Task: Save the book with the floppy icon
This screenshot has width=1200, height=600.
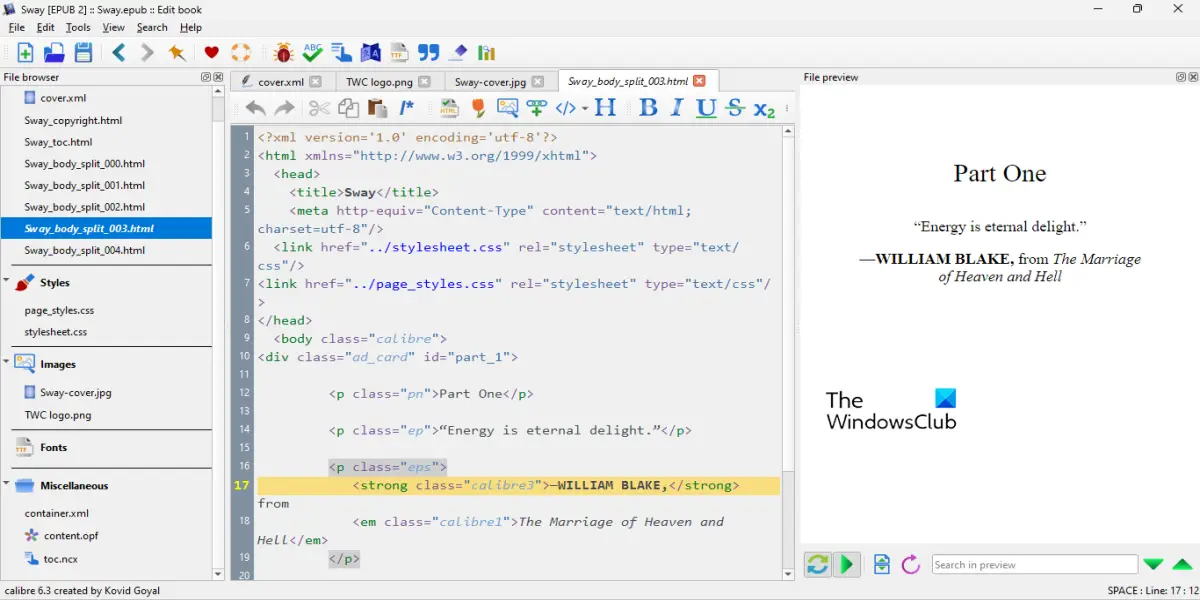Action: pyautogui.click(x=83, y=53)
